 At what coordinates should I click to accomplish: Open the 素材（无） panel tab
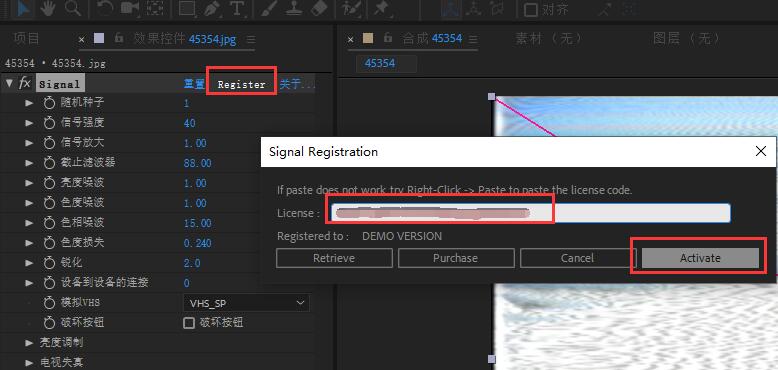548,38
